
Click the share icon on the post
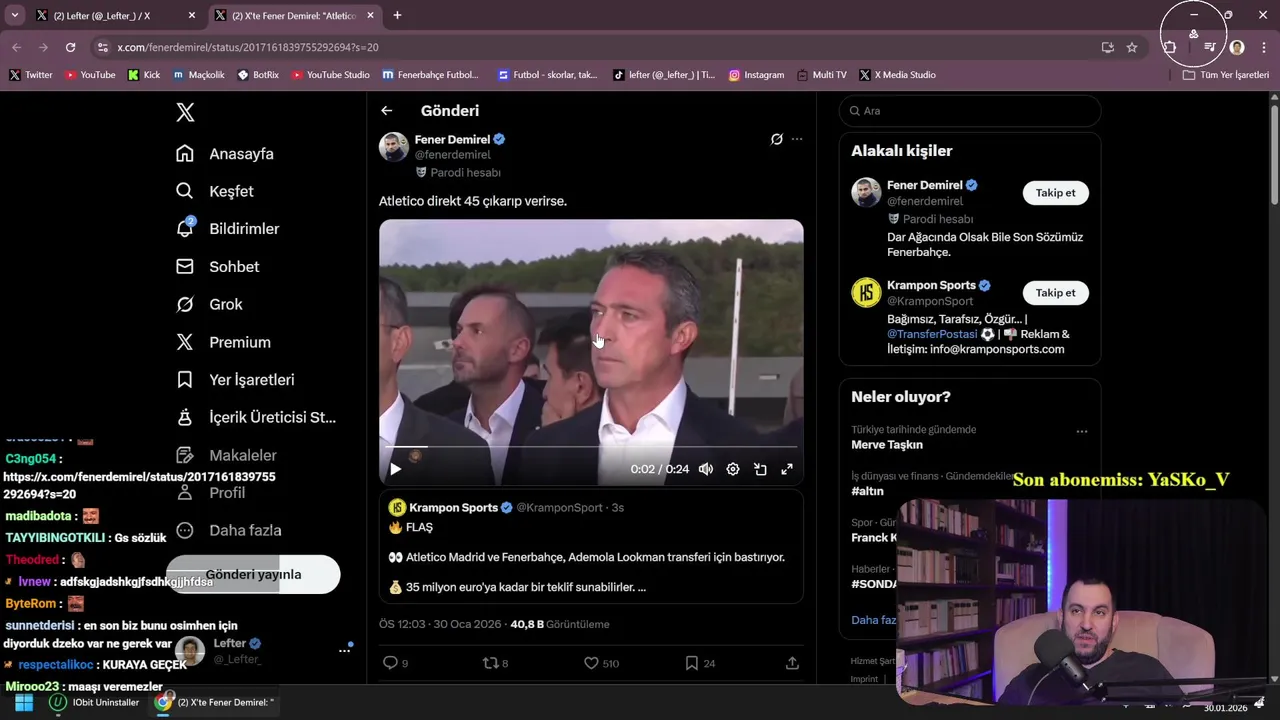pos(792,662)
